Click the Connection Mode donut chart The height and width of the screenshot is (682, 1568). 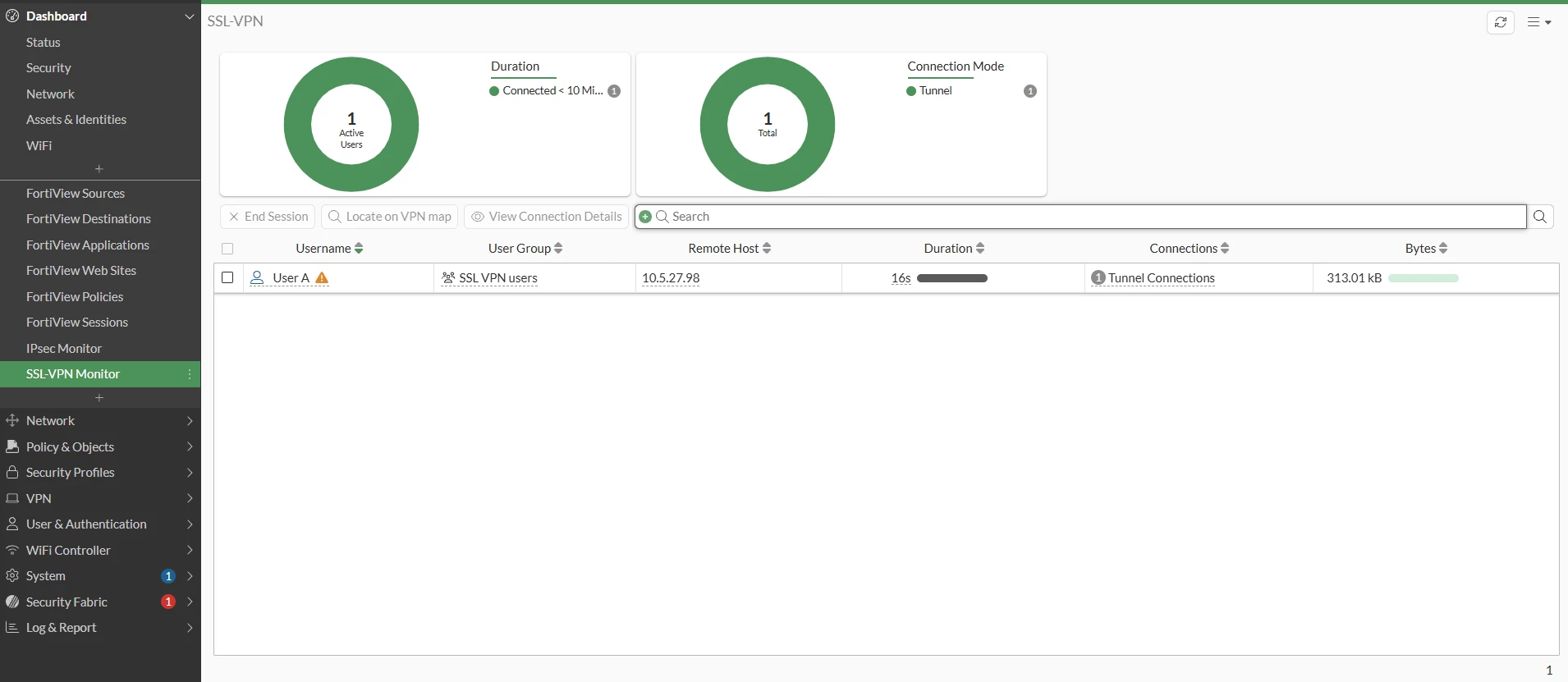click(x=768, y=125)
